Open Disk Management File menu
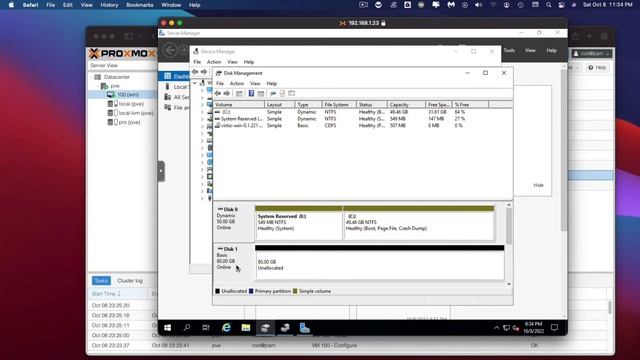This screenshot has width=640, height=360. [220, 83]
